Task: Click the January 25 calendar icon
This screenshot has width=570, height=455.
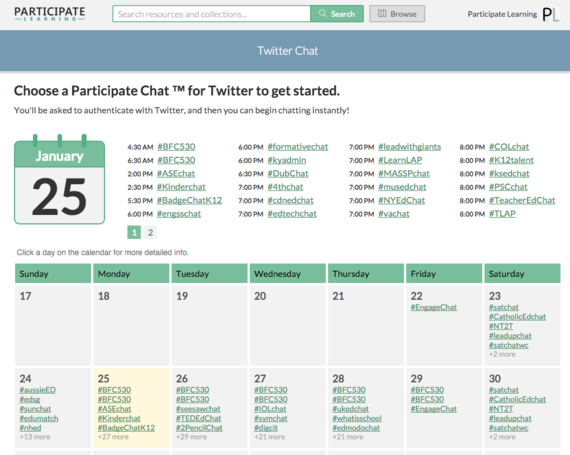Action: [60, 180]
